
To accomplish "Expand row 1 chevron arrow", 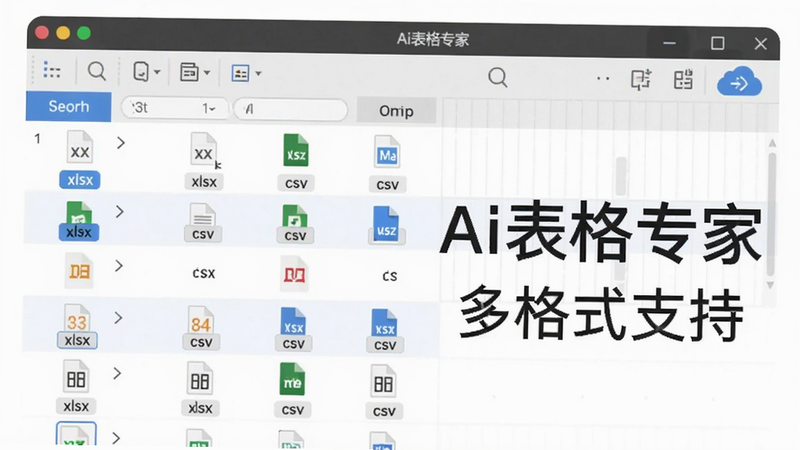I will tap(120, 143).
